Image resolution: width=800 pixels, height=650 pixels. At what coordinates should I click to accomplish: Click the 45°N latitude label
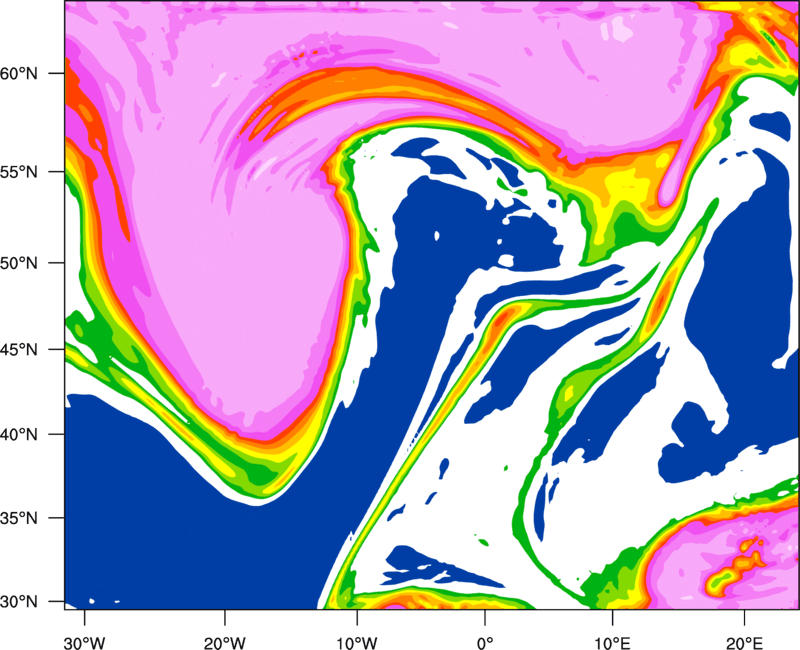point(19,349)
